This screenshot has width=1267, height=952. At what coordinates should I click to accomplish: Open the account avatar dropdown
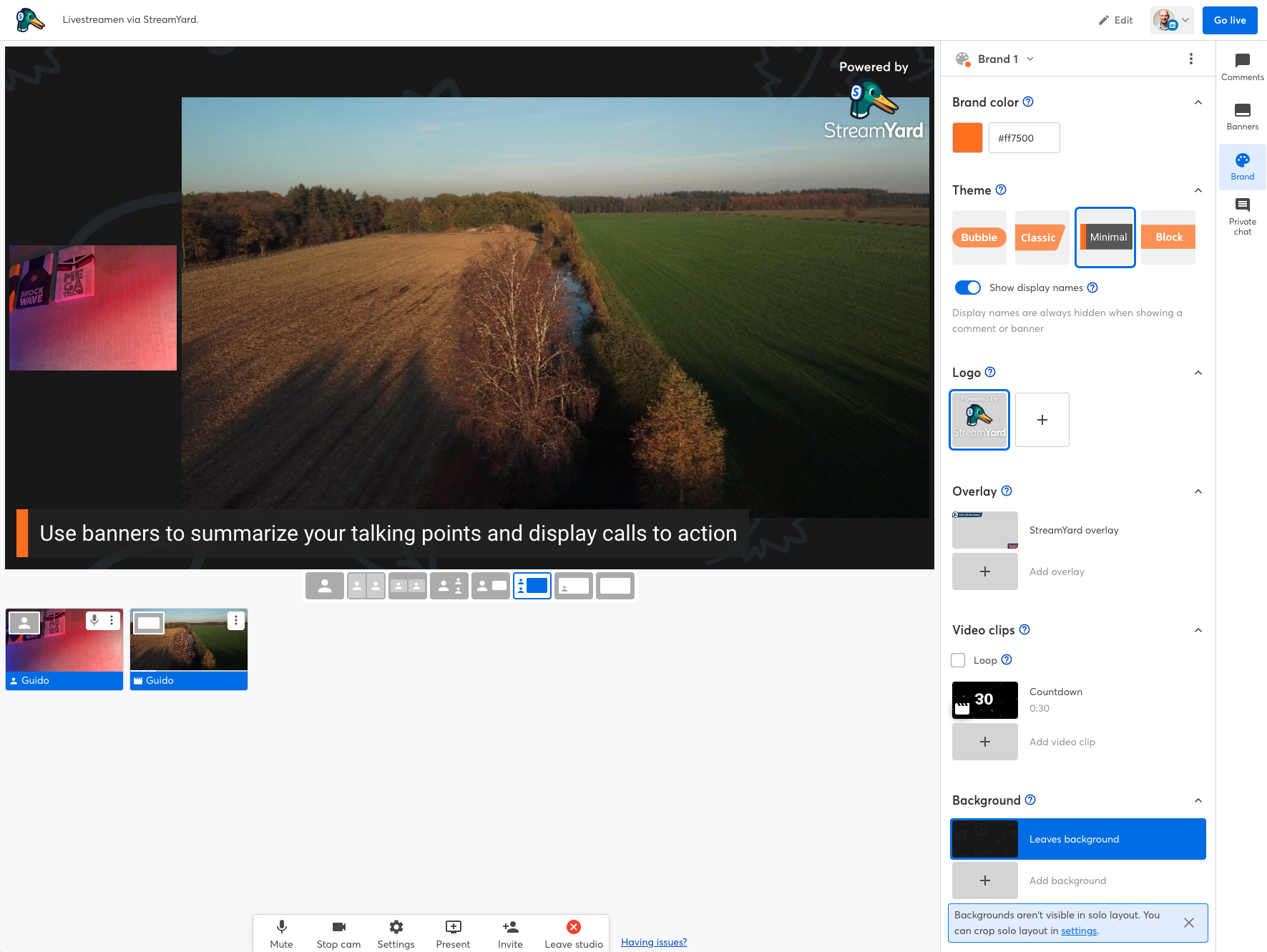point(1171,20)
